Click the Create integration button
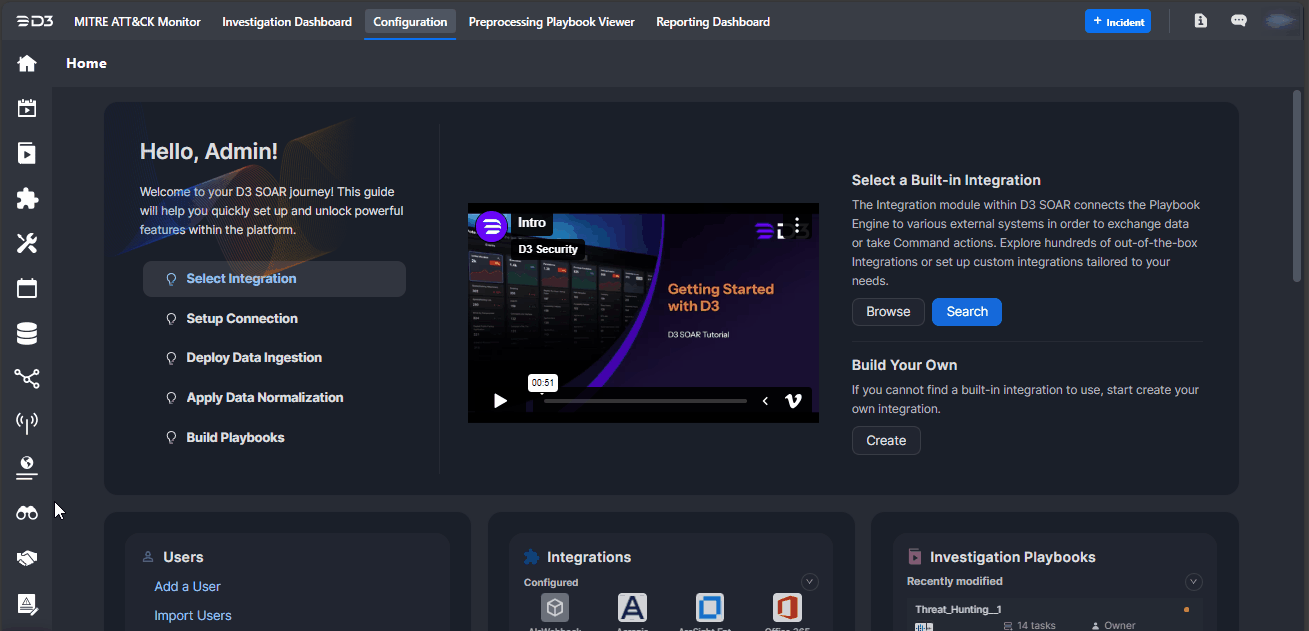1309x631 pixels. 886,441
